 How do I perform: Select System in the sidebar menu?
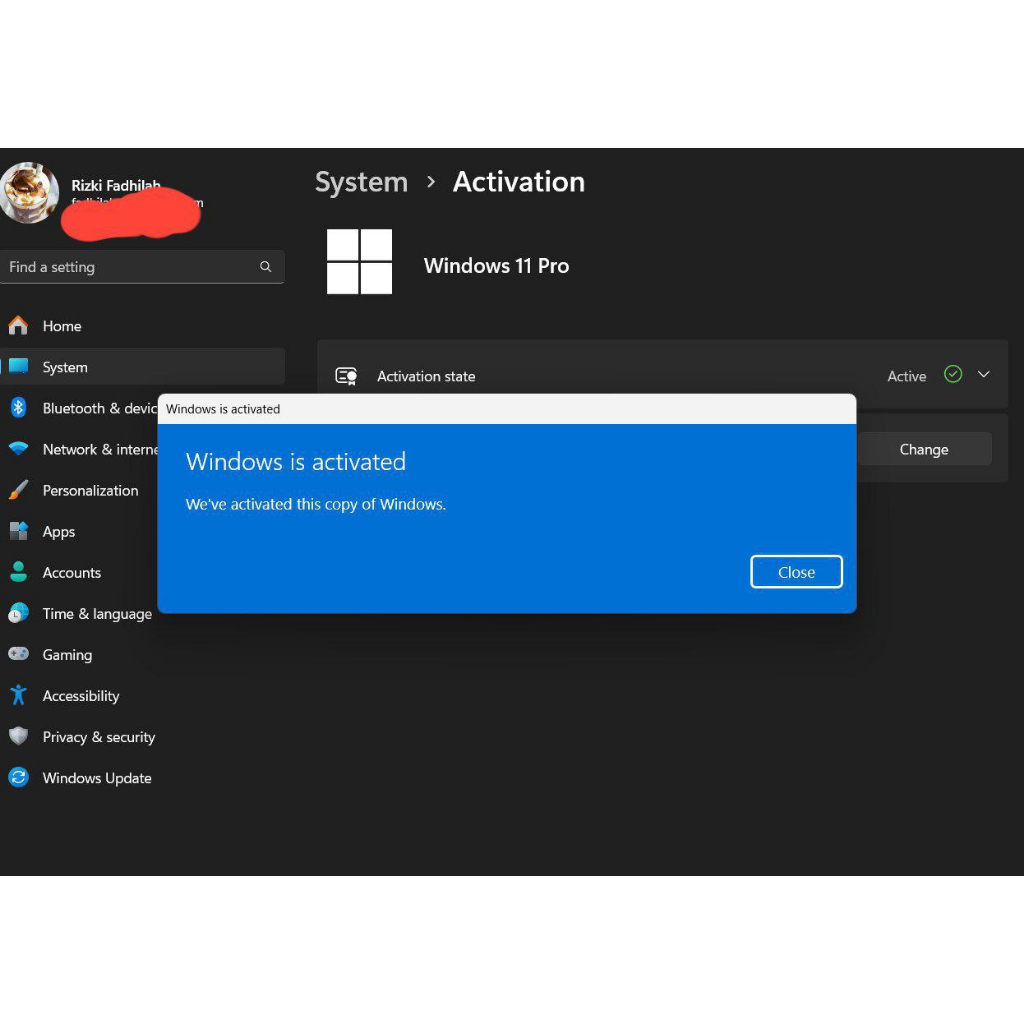click(x=65, y=367)
